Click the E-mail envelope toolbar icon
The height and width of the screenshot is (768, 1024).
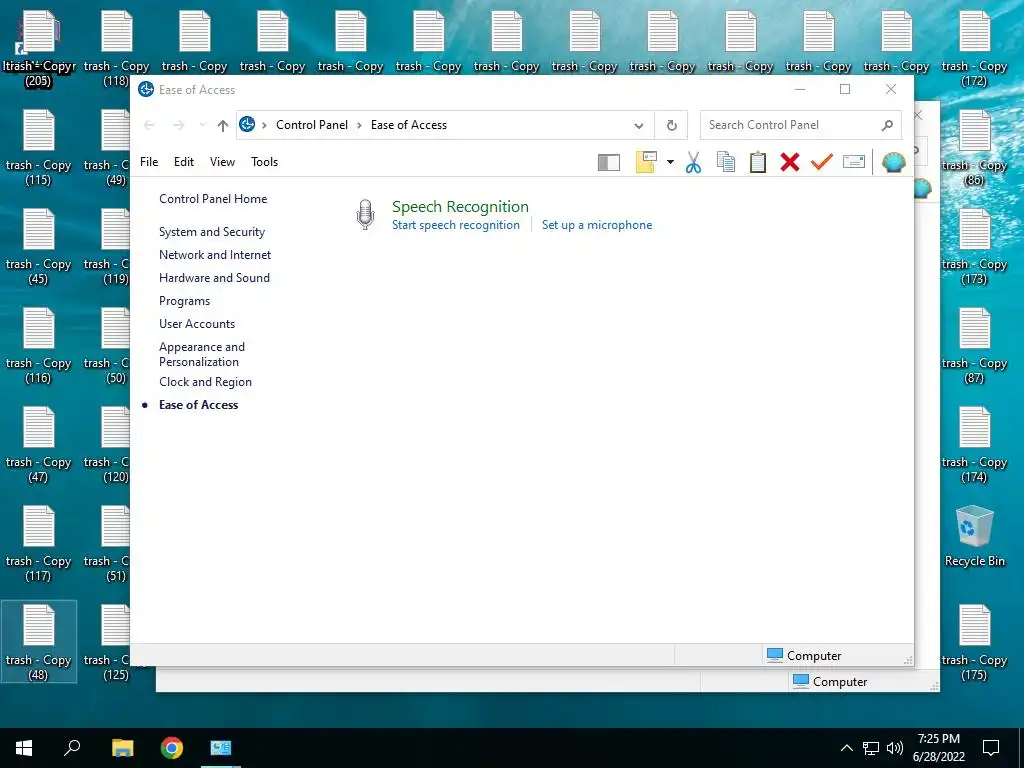point(854,162)
